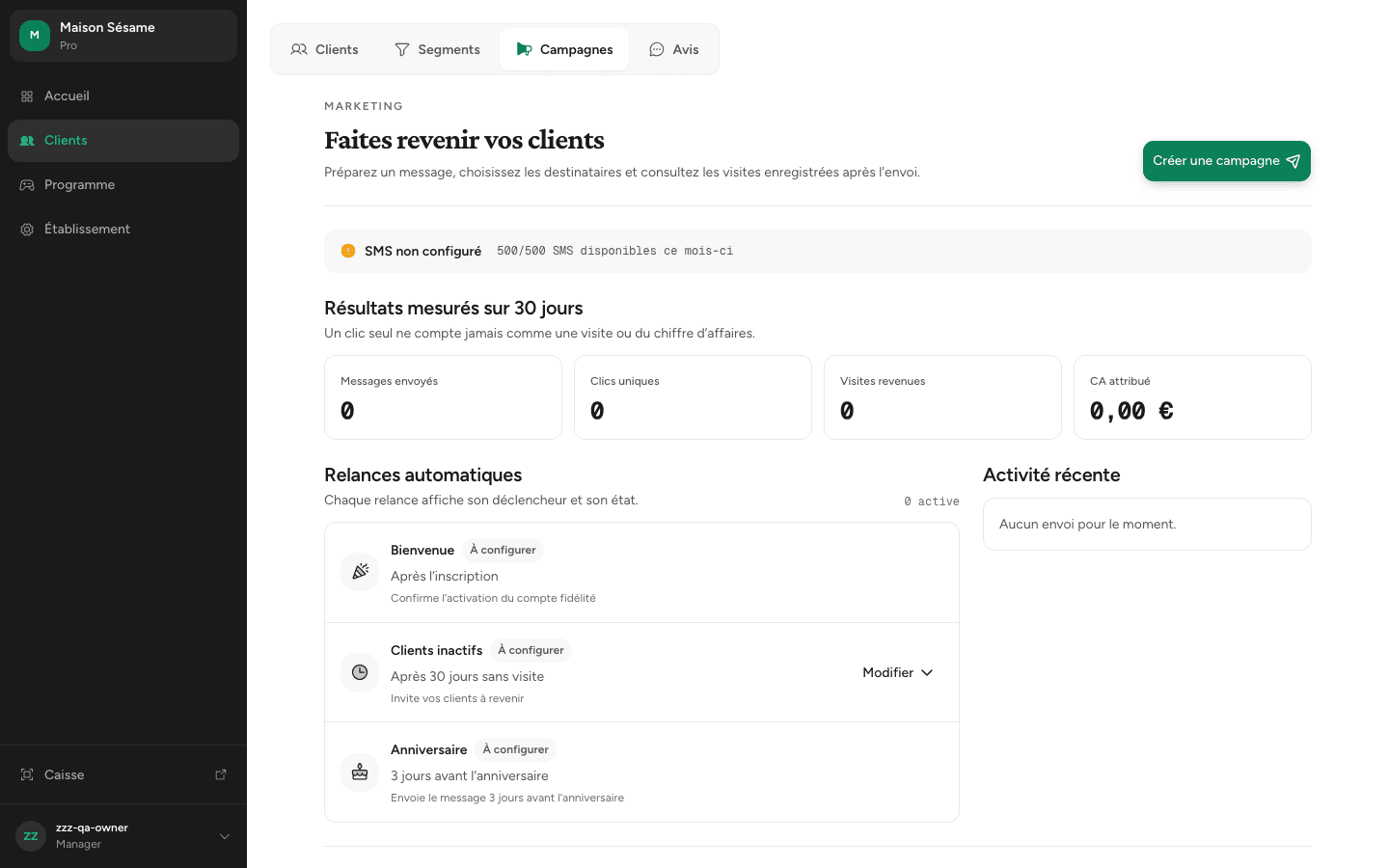The width and height of the screenshot is (1389, 868).
Task: Expand the Modifier chevron for Clients inactifs
Action: click(x=927, y=672)
